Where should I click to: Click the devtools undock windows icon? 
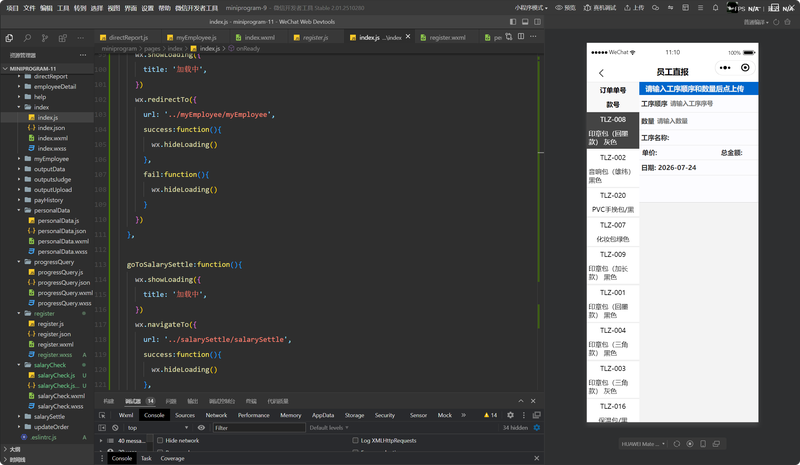(x=537, y=415)
